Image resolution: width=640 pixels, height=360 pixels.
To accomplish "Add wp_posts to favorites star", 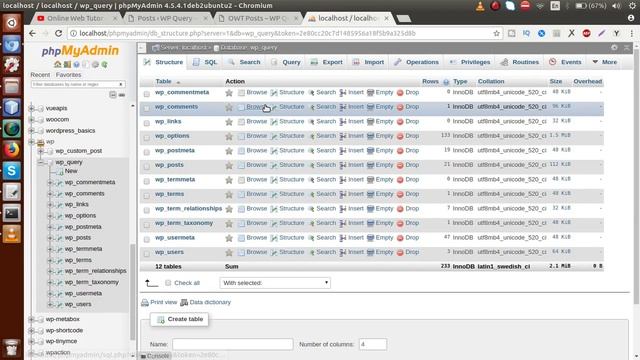I will (x=229, y=165).
